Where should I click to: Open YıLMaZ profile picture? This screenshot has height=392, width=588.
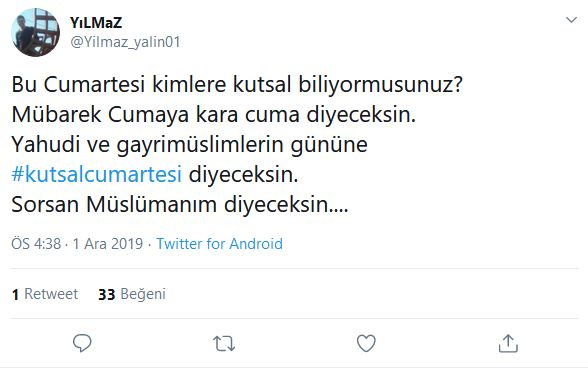36,32
